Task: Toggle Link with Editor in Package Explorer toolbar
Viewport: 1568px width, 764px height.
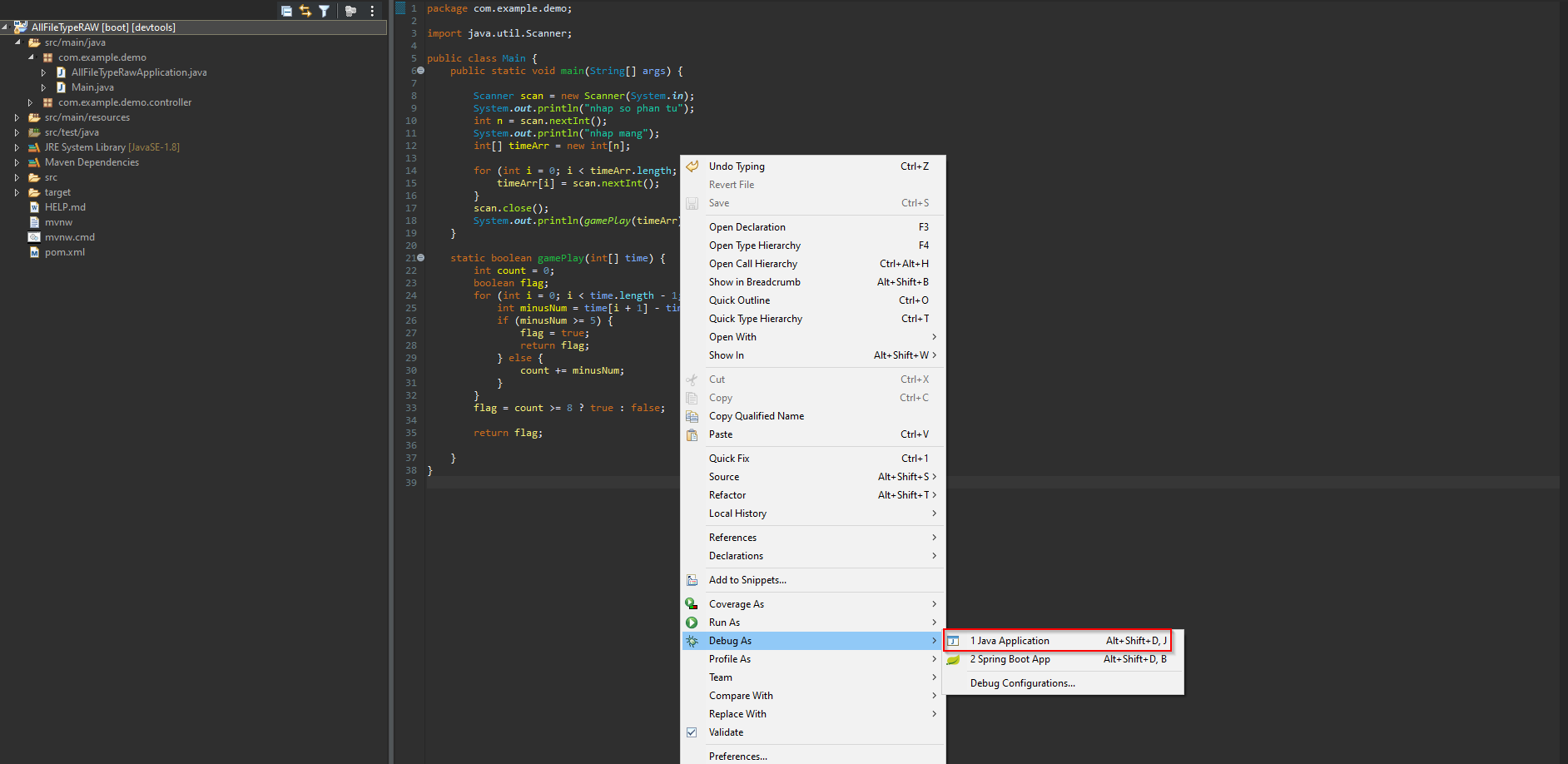Action: pos(305,11)
